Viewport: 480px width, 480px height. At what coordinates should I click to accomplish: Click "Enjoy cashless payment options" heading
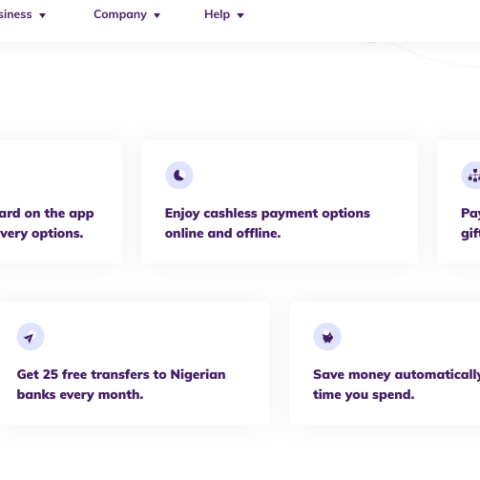pos(267,214)
